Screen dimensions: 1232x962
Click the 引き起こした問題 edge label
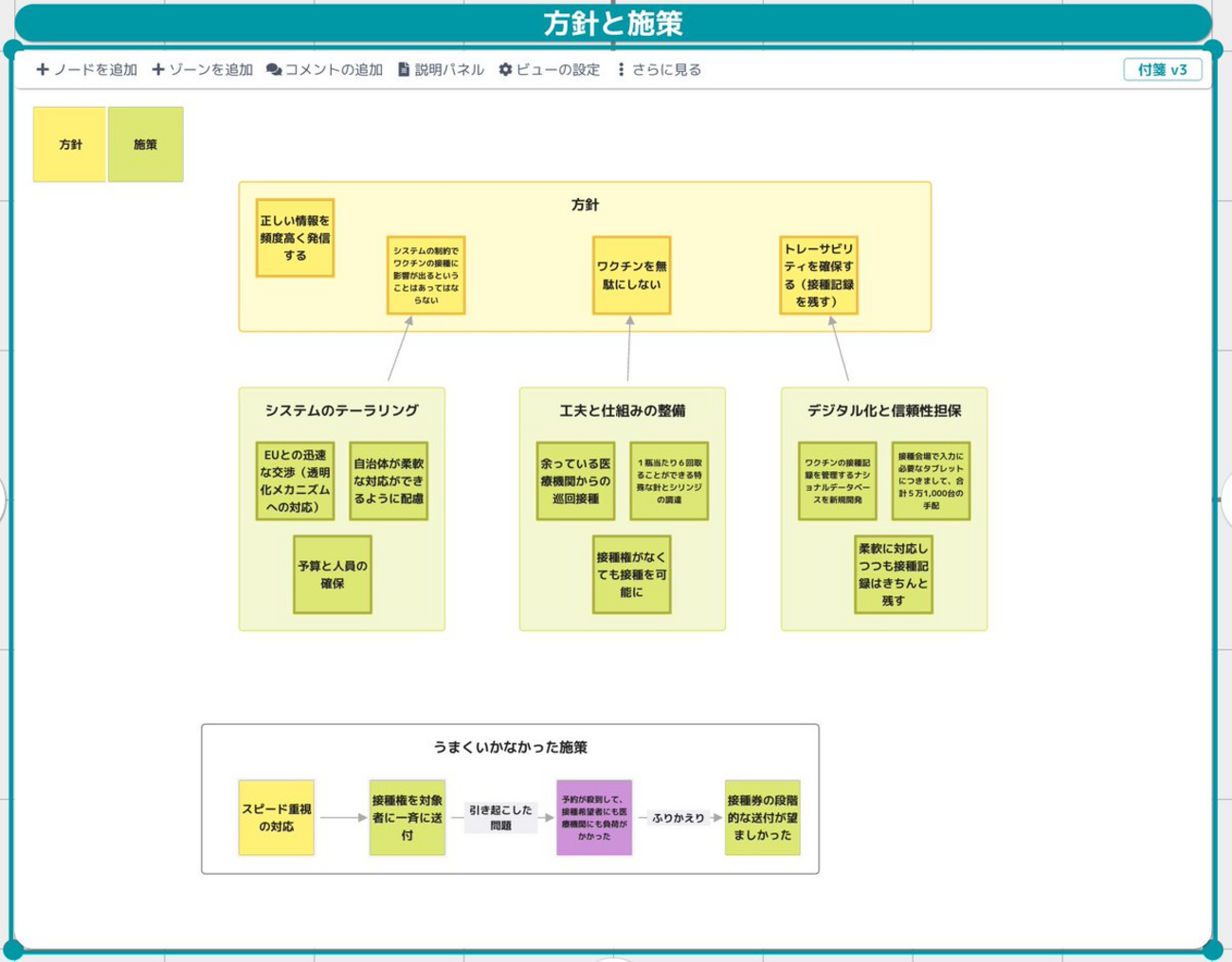(x=500, y=818)
